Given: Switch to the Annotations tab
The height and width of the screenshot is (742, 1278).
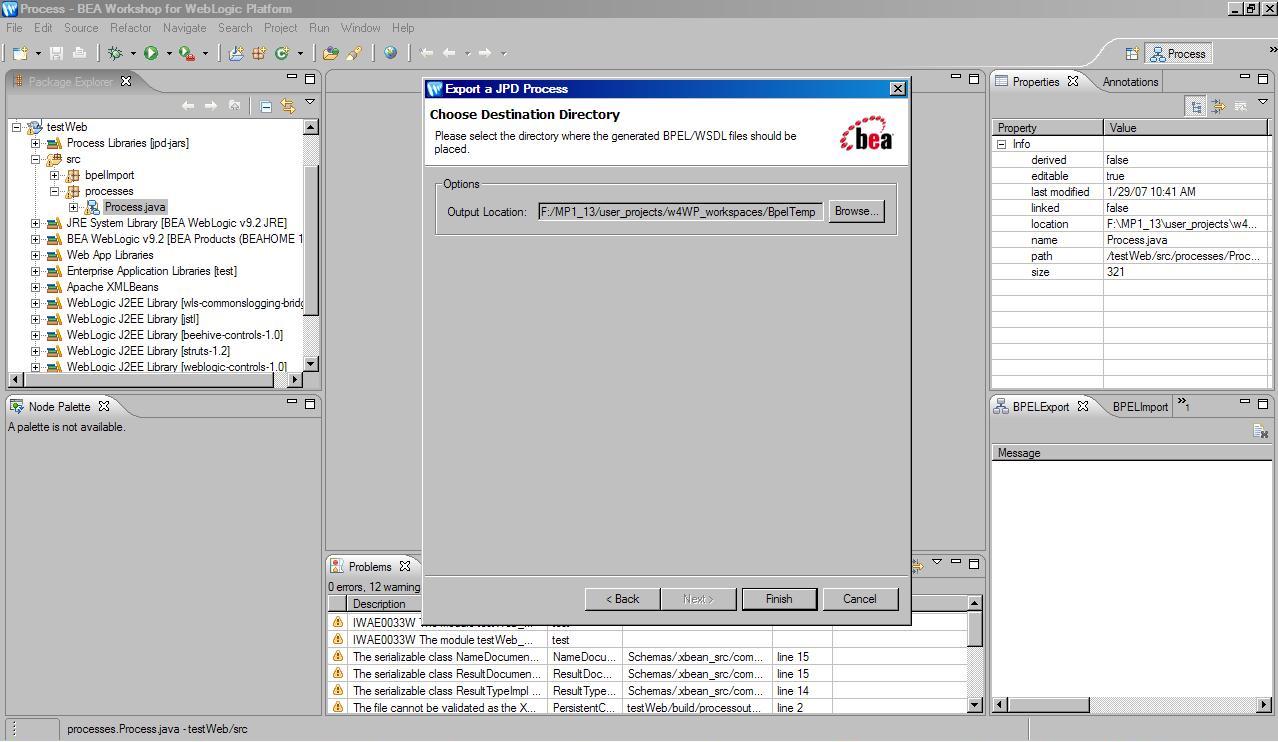Looking at the screenshot, I should (x=1130, y=82).
